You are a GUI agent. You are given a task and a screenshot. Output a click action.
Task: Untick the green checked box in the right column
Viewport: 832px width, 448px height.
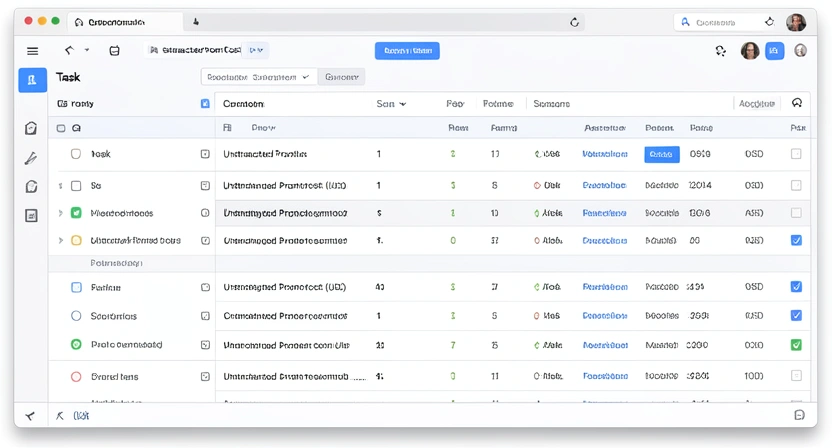tap(796, 345)
